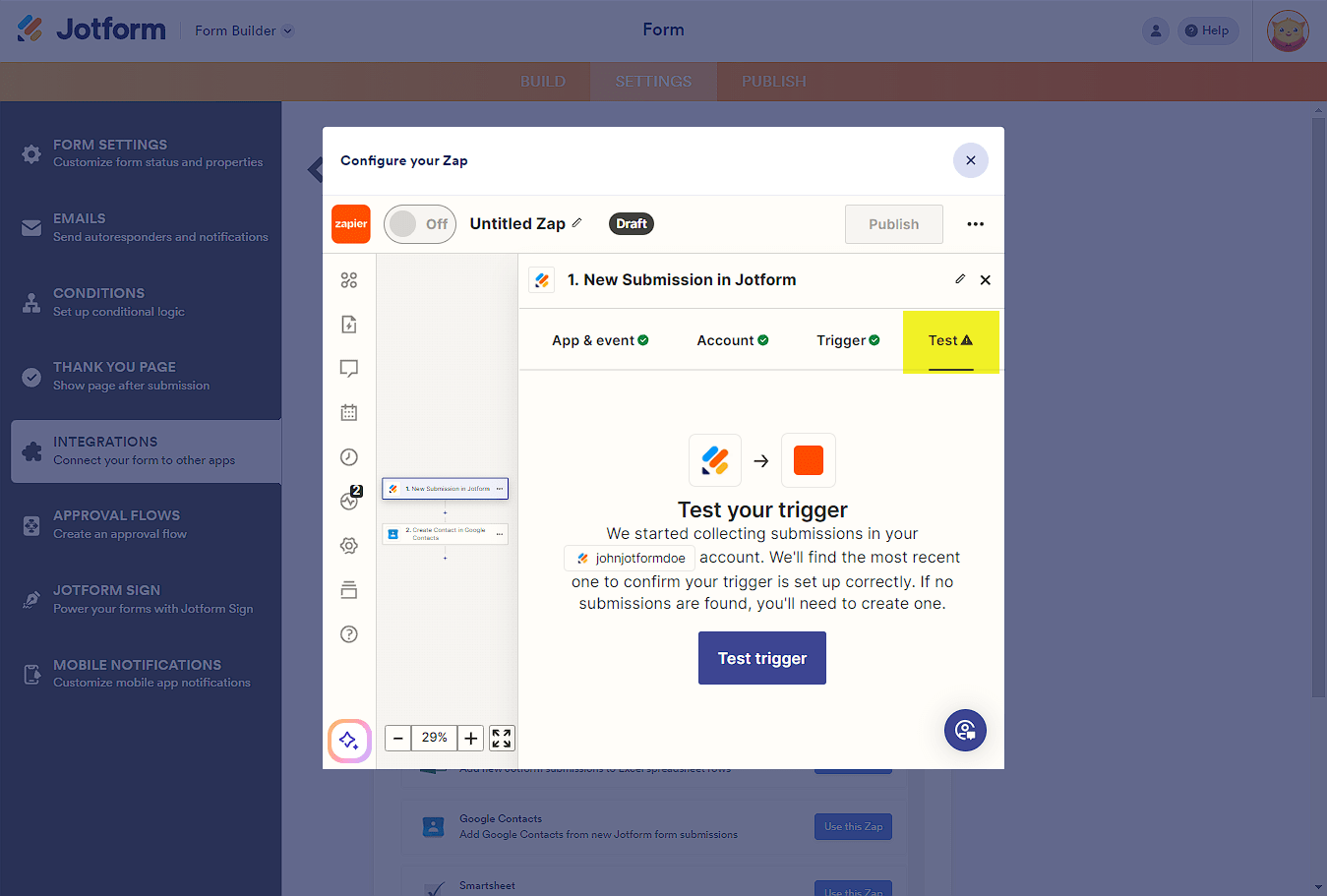Go to the BUILD tab
This screenshot has width=1327, height=896.
click(x=543, y=82)
